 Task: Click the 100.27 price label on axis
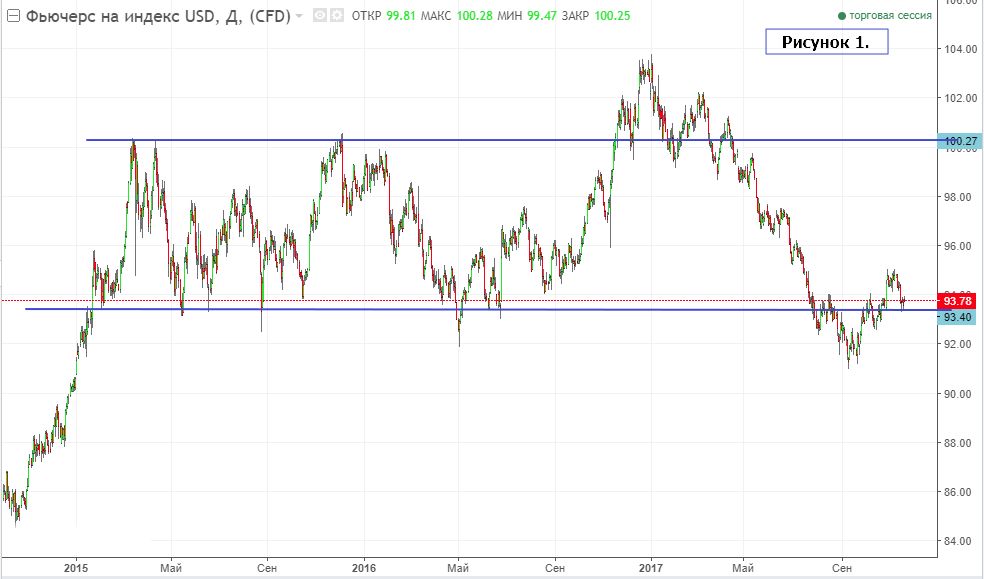point(961,142)
